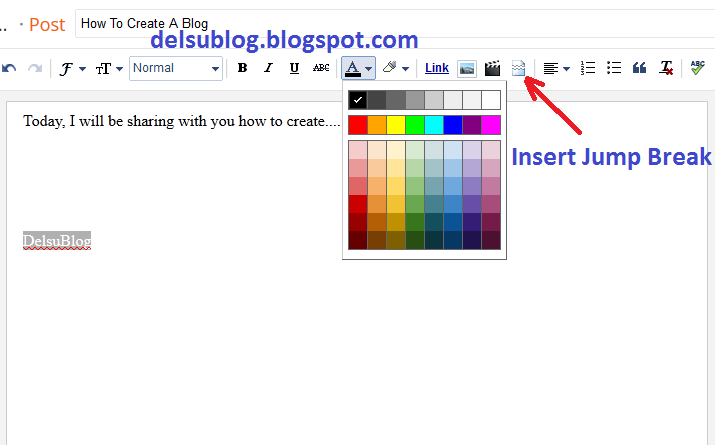
Task: Toggle strikethrough formatting
Action: pyautogui.click(x=320, y=68)
